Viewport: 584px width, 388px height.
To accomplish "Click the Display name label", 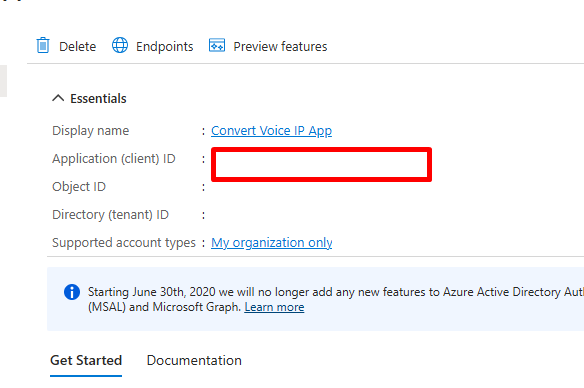I will [91, 131].
